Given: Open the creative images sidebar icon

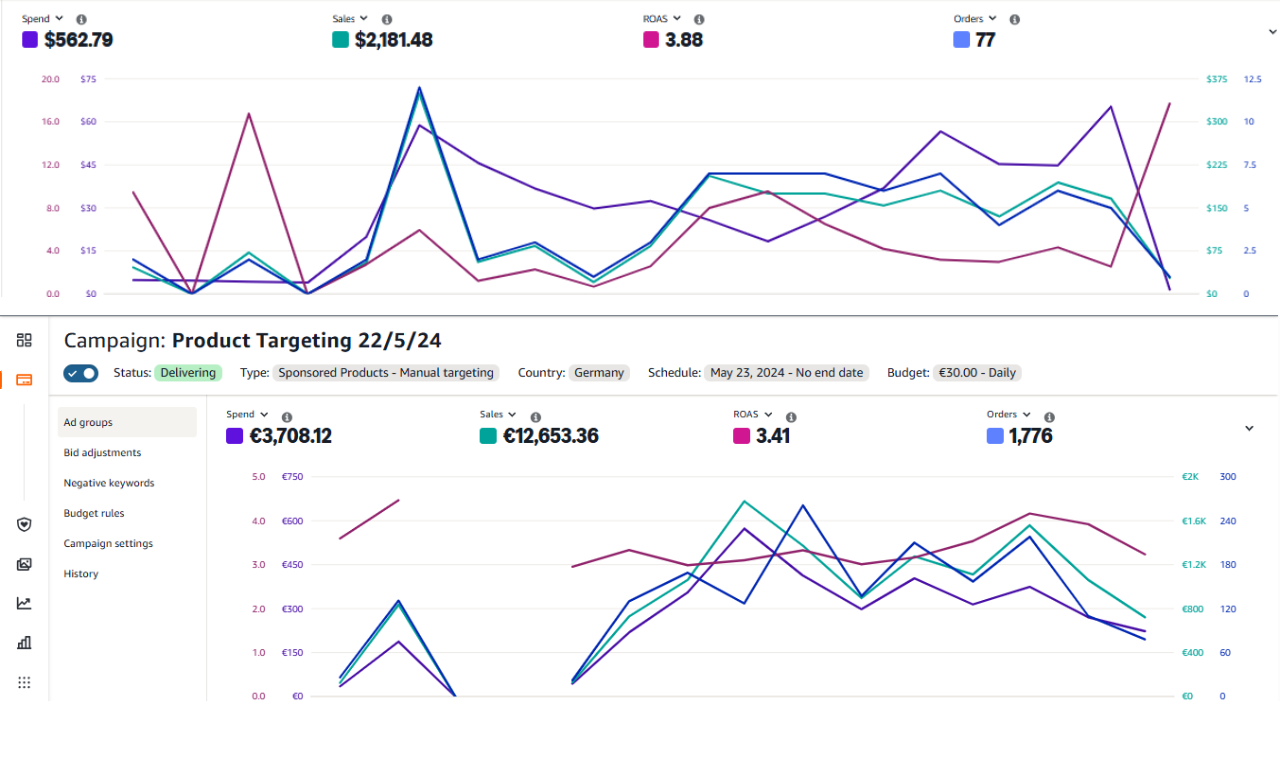Looking at the screenshot, I should [x=24, y=564].
